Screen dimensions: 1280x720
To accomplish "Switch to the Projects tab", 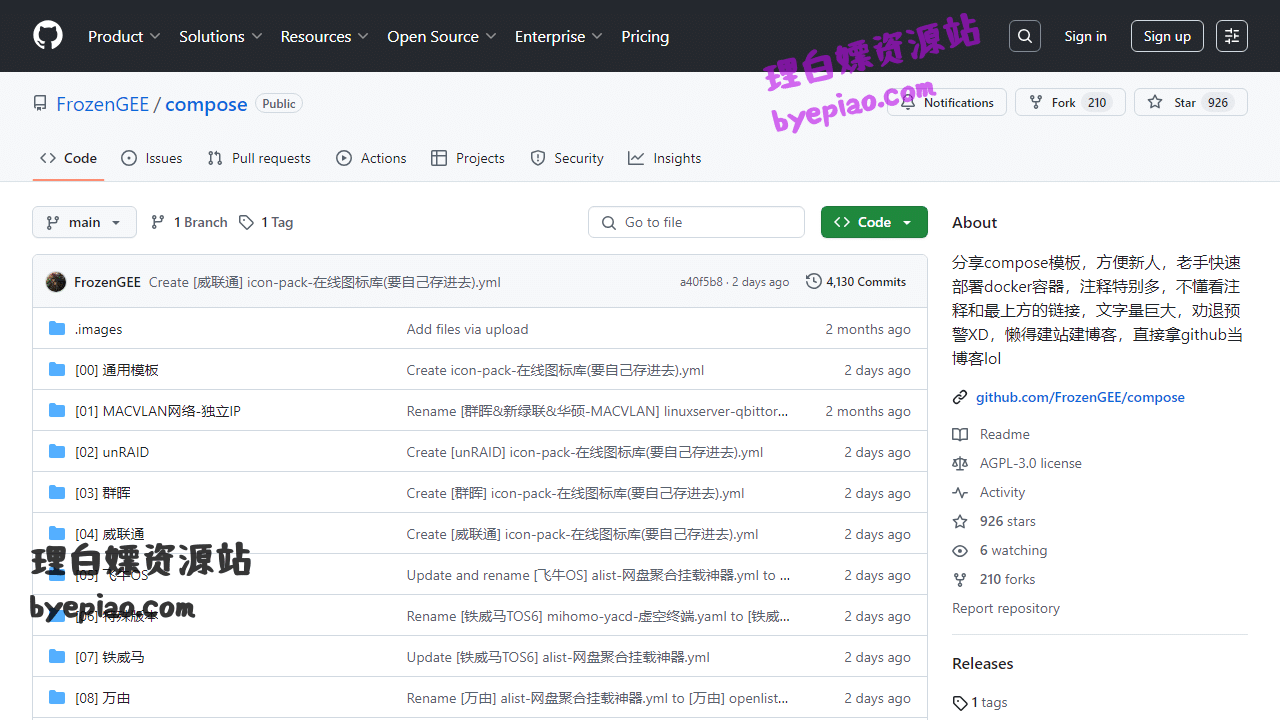I will (x=468, y=158).
